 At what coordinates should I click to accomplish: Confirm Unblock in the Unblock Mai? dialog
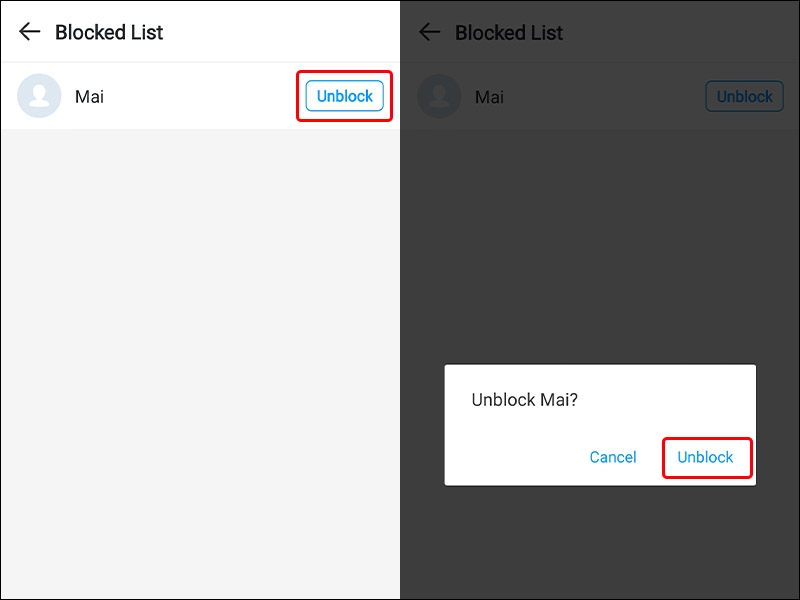coord(705,457)
